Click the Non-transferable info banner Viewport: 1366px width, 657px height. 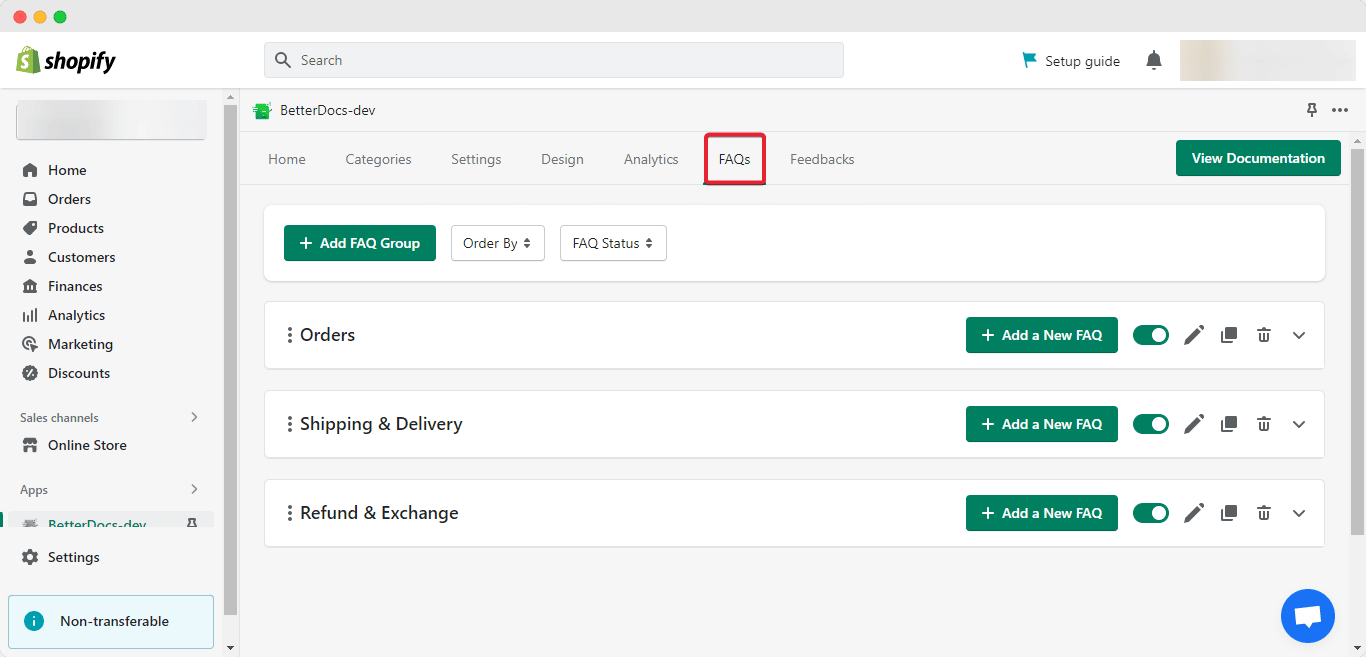(x=111, y=621)
